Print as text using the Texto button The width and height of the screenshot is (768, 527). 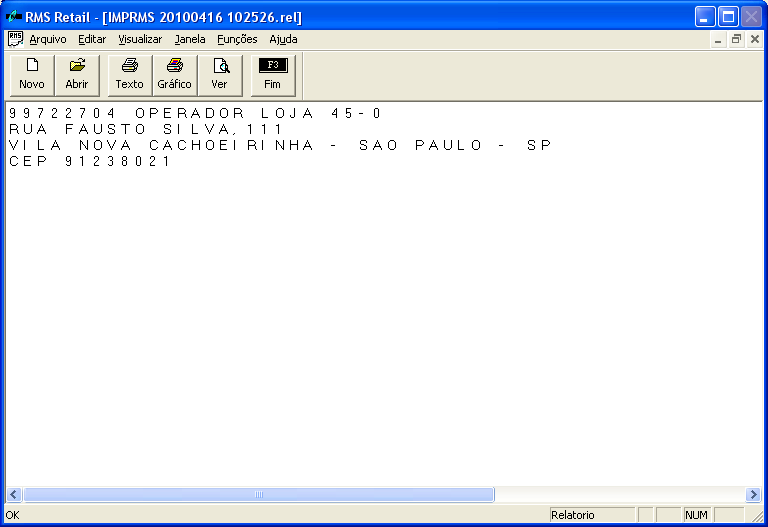pos(130,75)
